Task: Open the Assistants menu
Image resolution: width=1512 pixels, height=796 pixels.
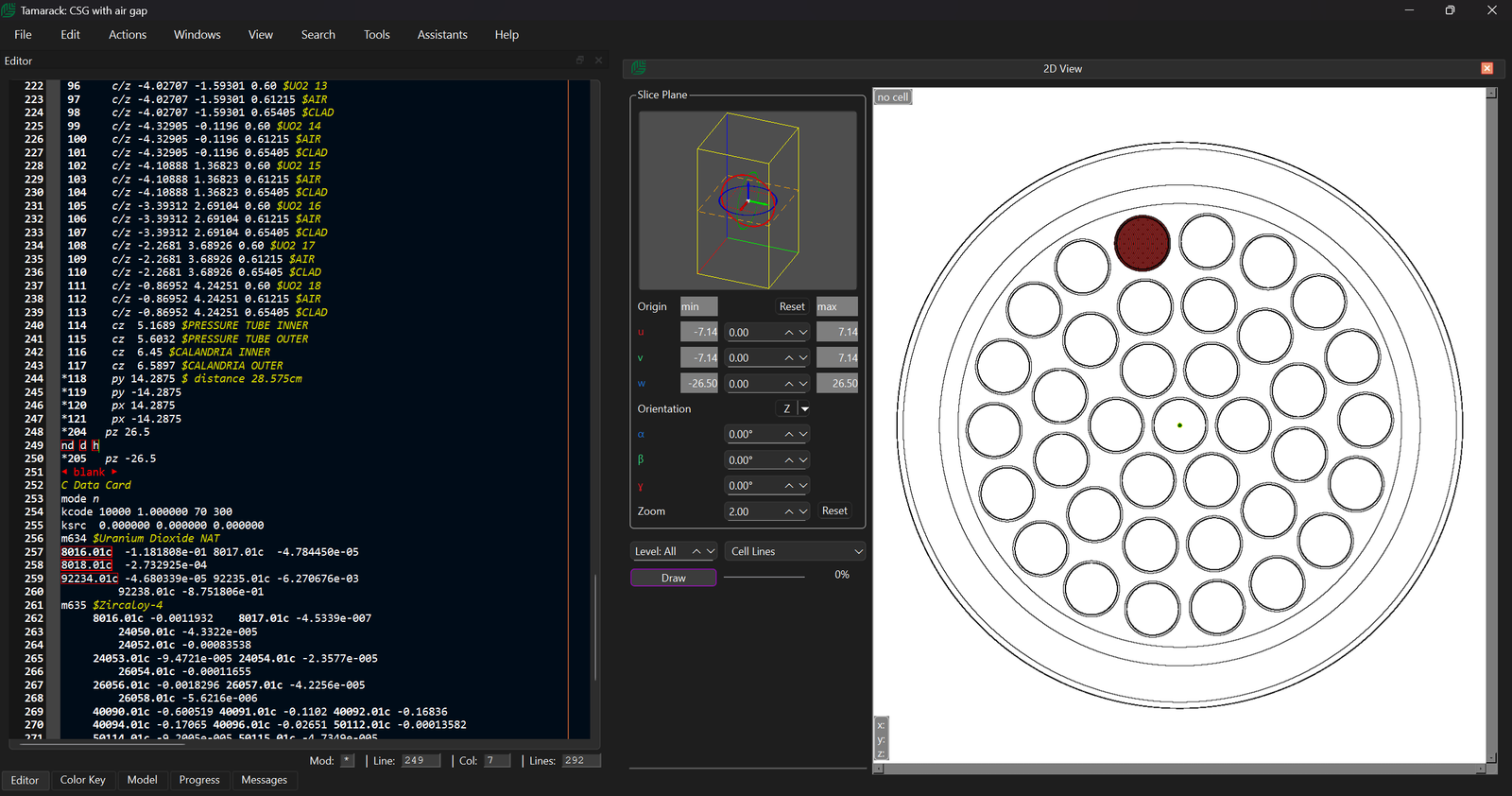Action: click(442, 35)
